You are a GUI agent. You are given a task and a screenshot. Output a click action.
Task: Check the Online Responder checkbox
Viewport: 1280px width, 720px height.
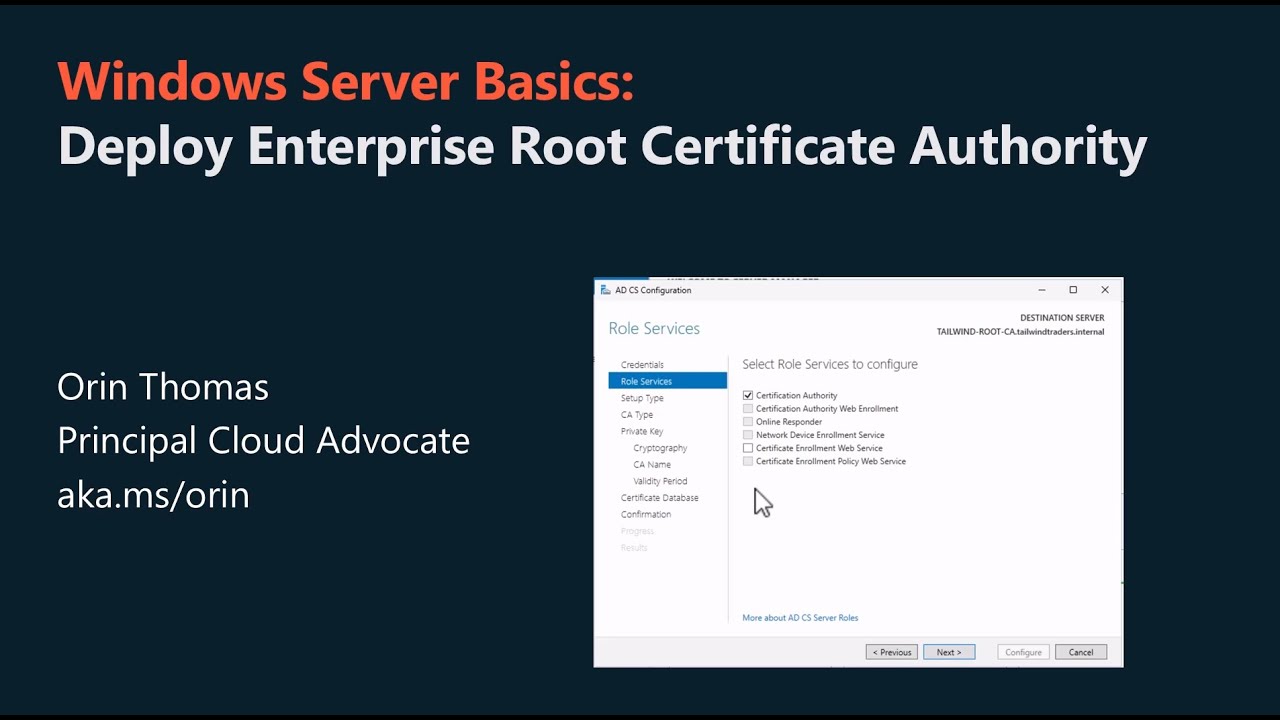[x=748, y=422]
